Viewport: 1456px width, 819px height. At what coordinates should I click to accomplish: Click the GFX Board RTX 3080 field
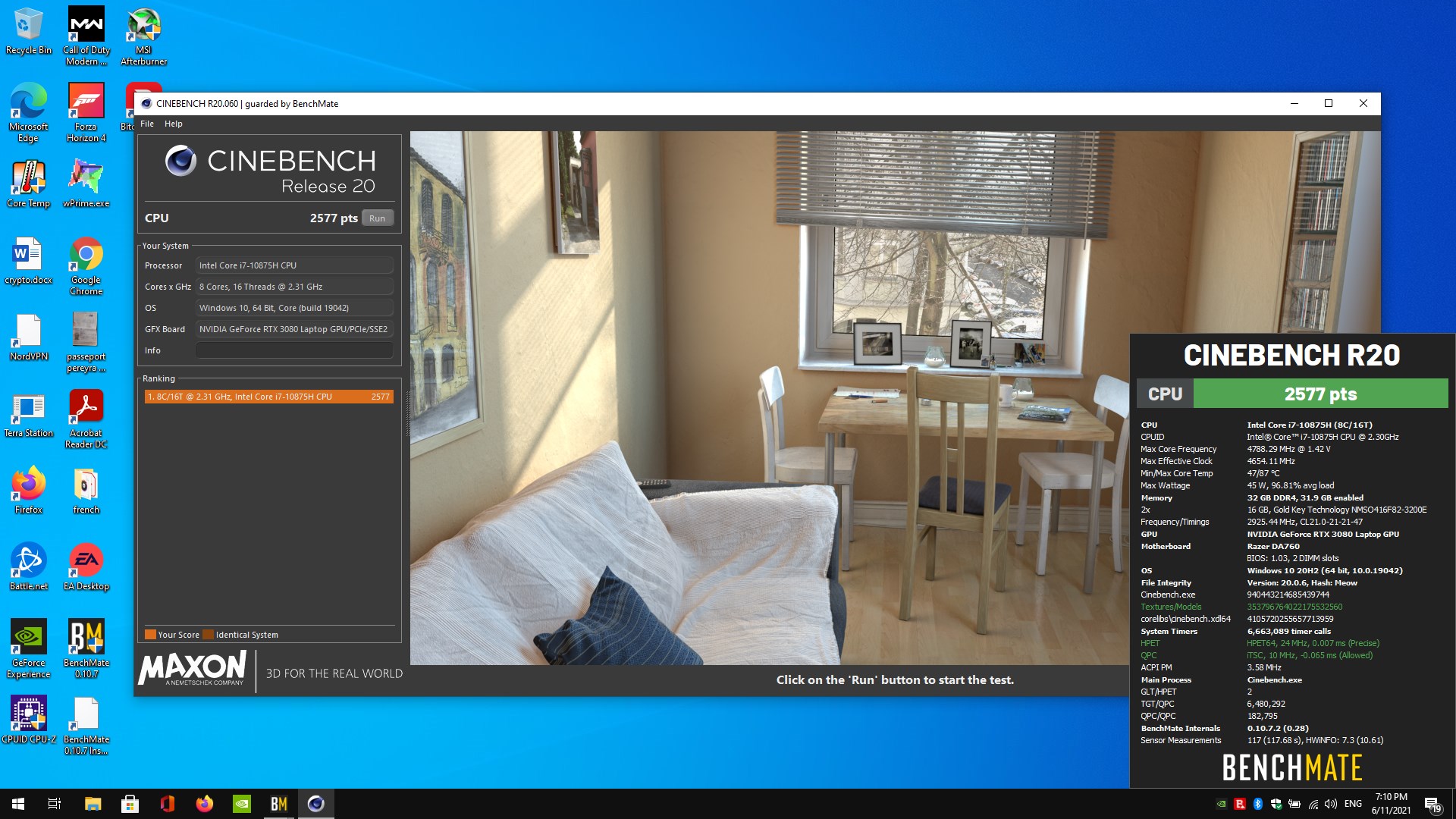point(294,329)
